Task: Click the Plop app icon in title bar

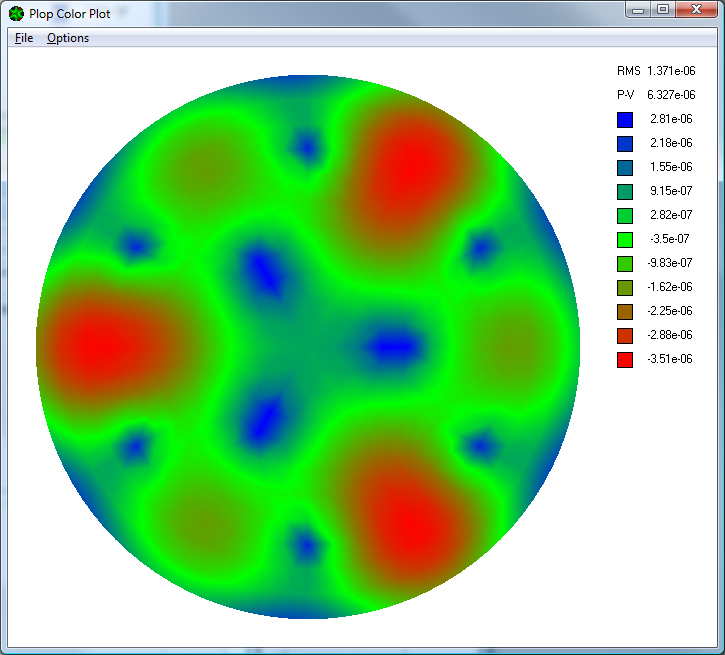Action: tap(16, 14)
